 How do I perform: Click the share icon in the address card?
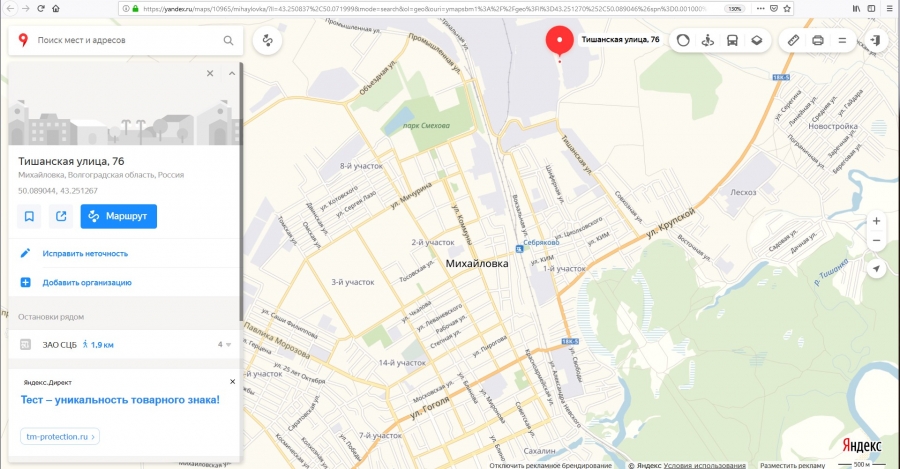pos(61,216)
